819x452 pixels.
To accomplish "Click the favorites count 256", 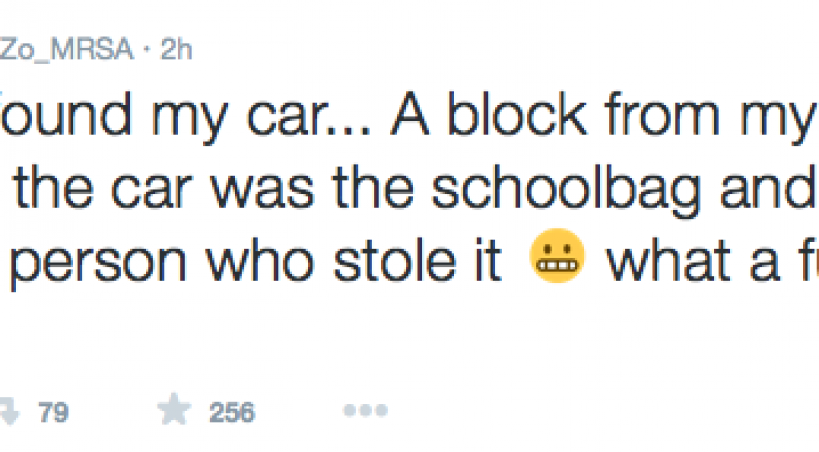I will [232, 411].
